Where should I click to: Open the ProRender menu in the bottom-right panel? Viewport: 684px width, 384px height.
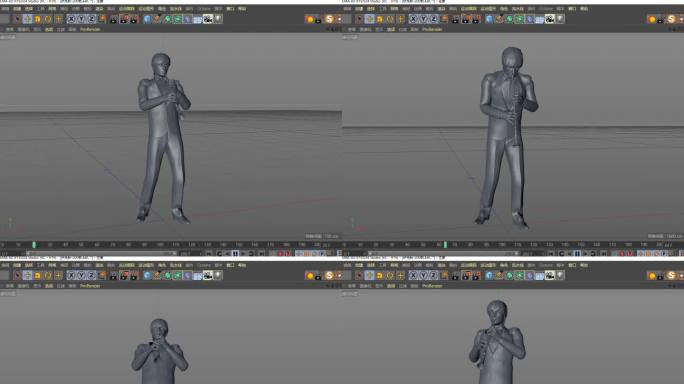(x=432, y=286)
